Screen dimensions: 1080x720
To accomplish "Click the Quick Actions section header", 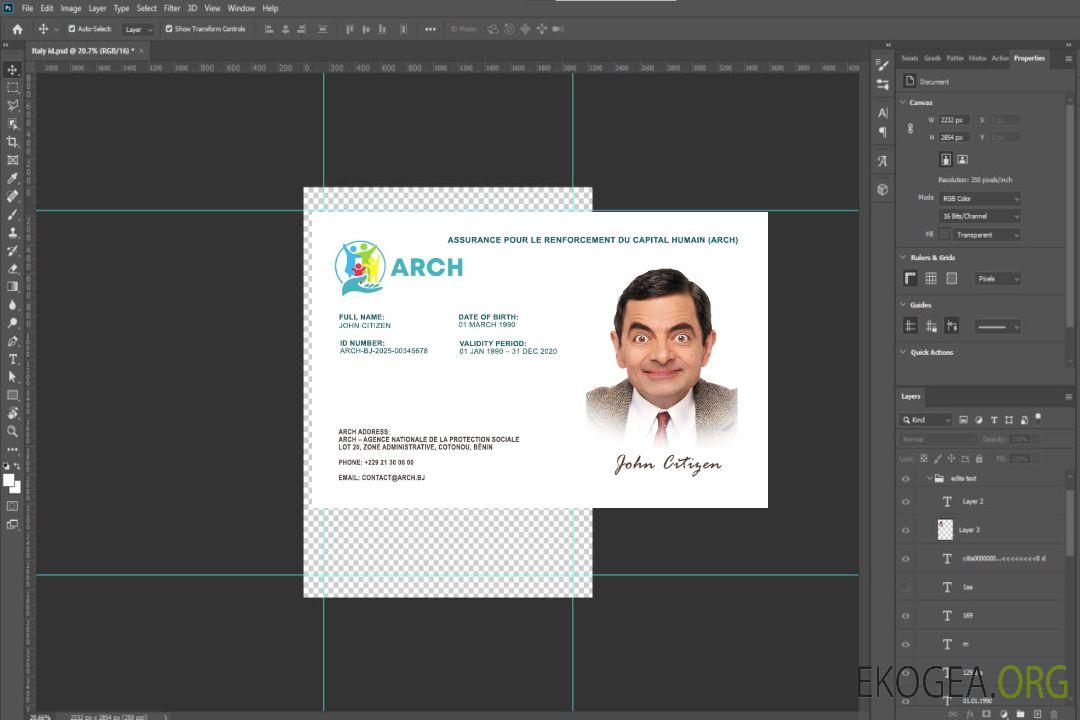I will click(x=931, y=352).
